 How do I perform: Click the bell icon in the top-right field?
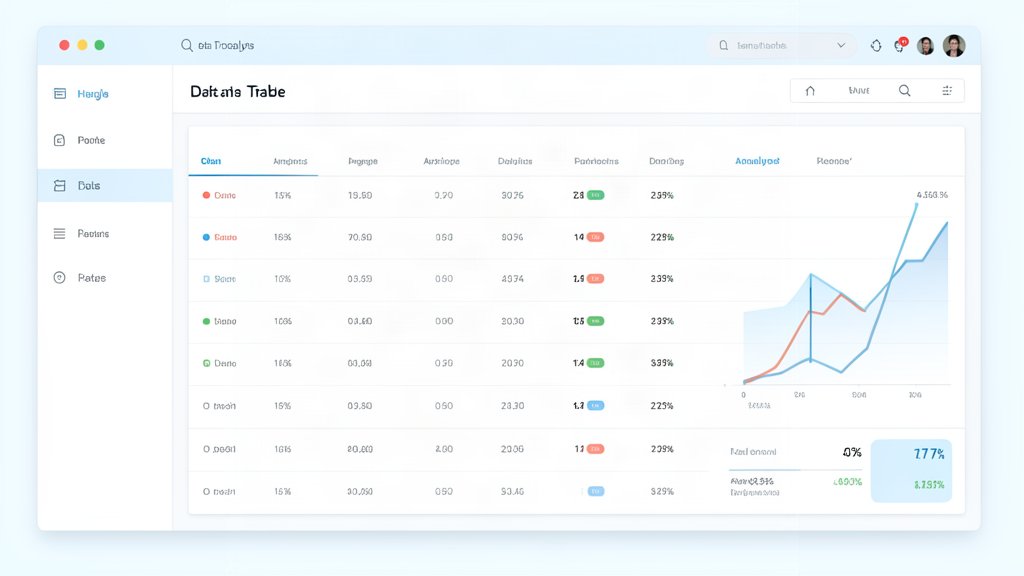click(724, 45)
